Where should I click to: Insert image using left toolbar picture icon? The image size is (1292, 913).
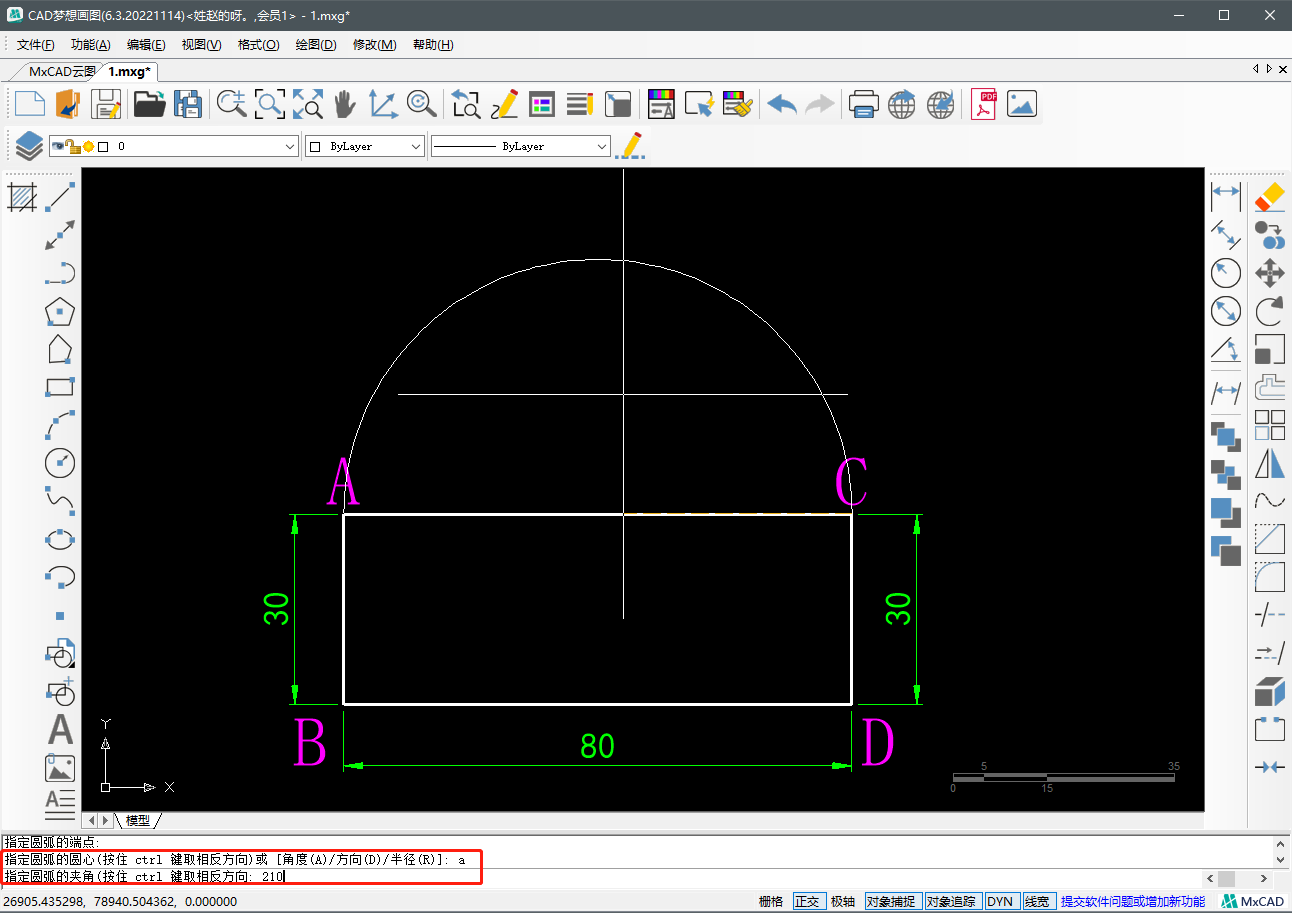click(x=61, y=768)
